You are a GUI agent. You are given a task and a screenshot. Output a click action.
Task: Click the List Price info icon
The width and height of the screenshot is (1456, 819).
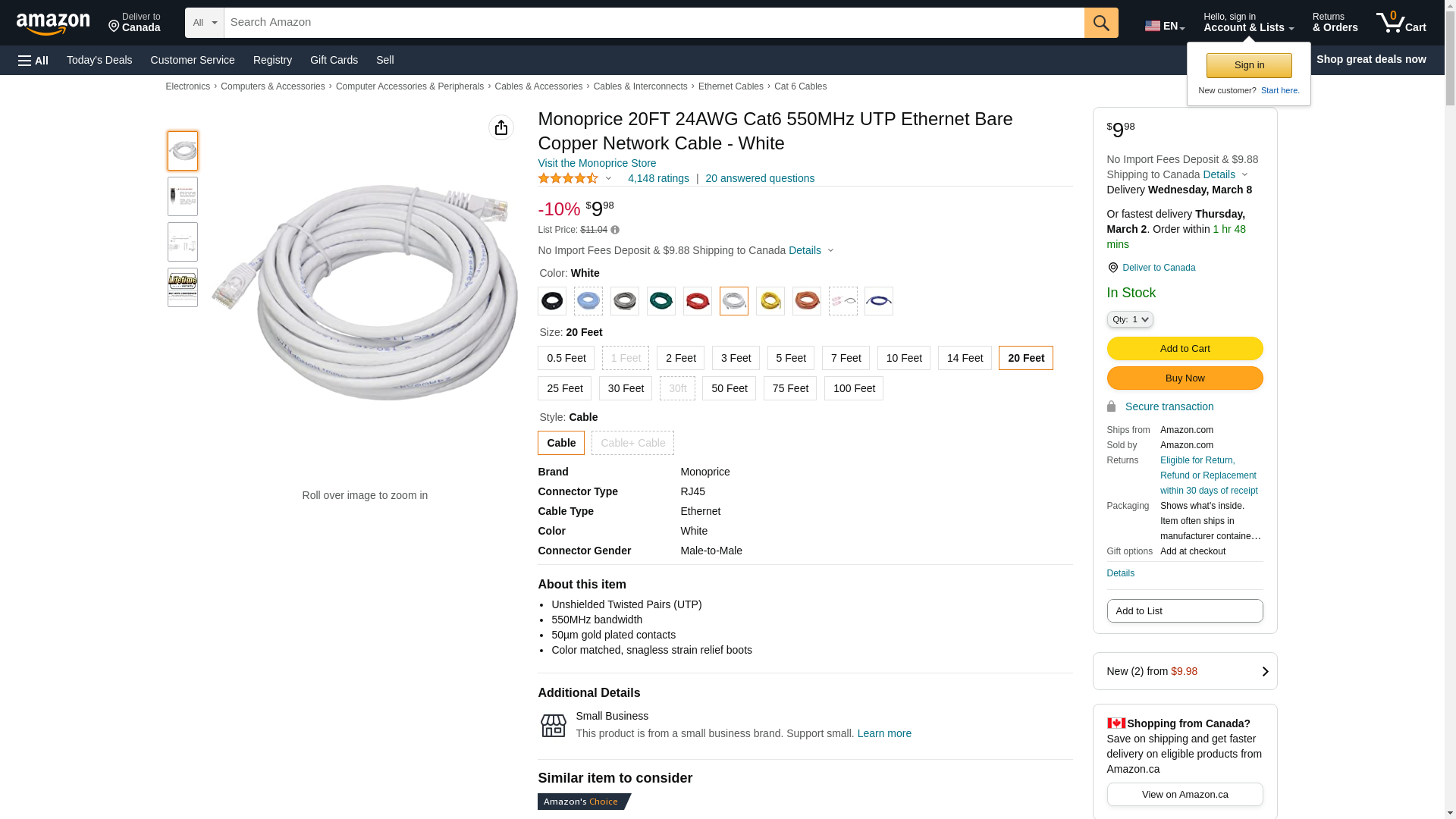click(x=615, y=230)
